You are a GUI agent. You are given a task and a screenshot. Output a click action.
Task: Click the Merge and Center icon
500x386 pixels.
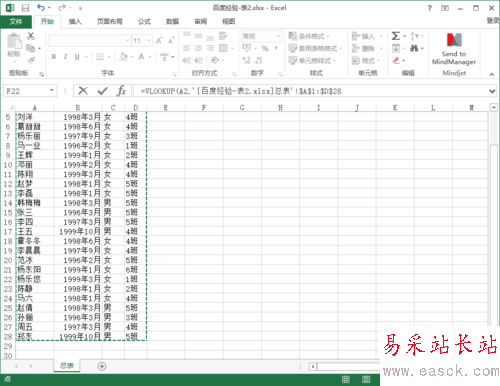pyautogui.click(x=223, y=48)
